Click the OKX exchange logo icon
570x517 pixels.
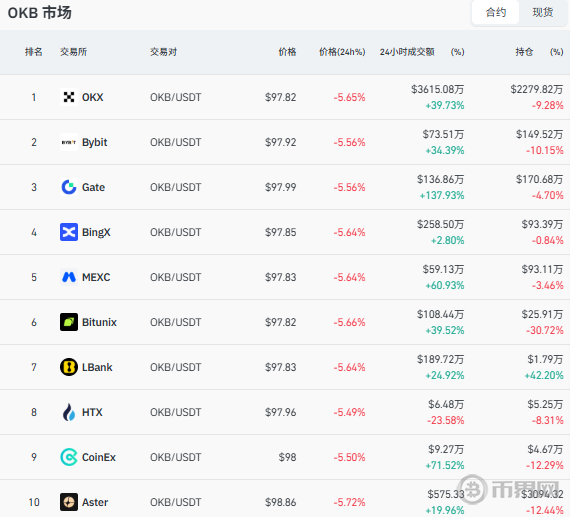tap(69, 97)
